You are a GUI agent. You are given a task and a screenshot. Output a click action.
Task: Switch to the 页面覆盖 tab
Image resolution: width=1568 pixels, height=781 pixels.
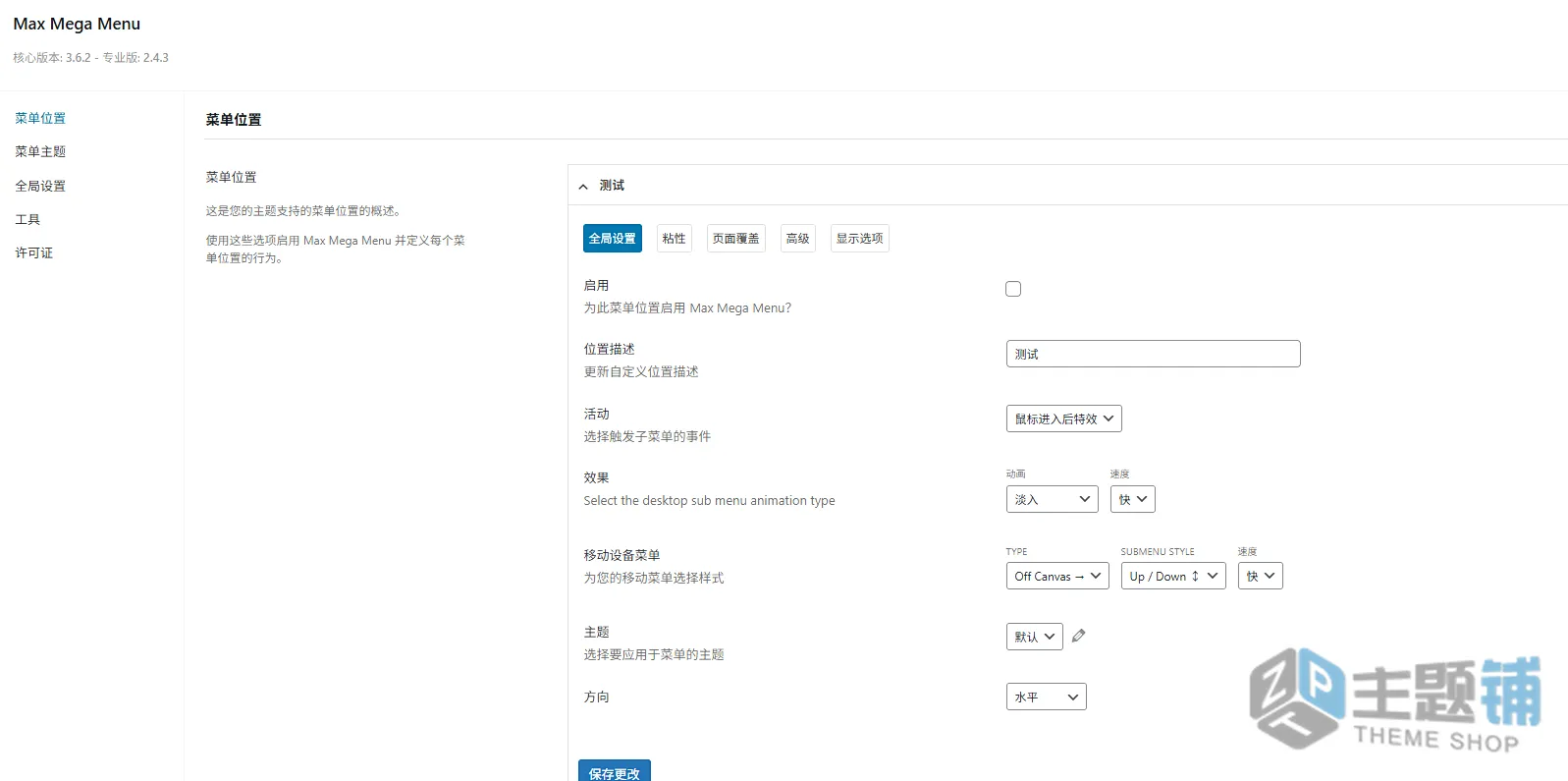736,239
